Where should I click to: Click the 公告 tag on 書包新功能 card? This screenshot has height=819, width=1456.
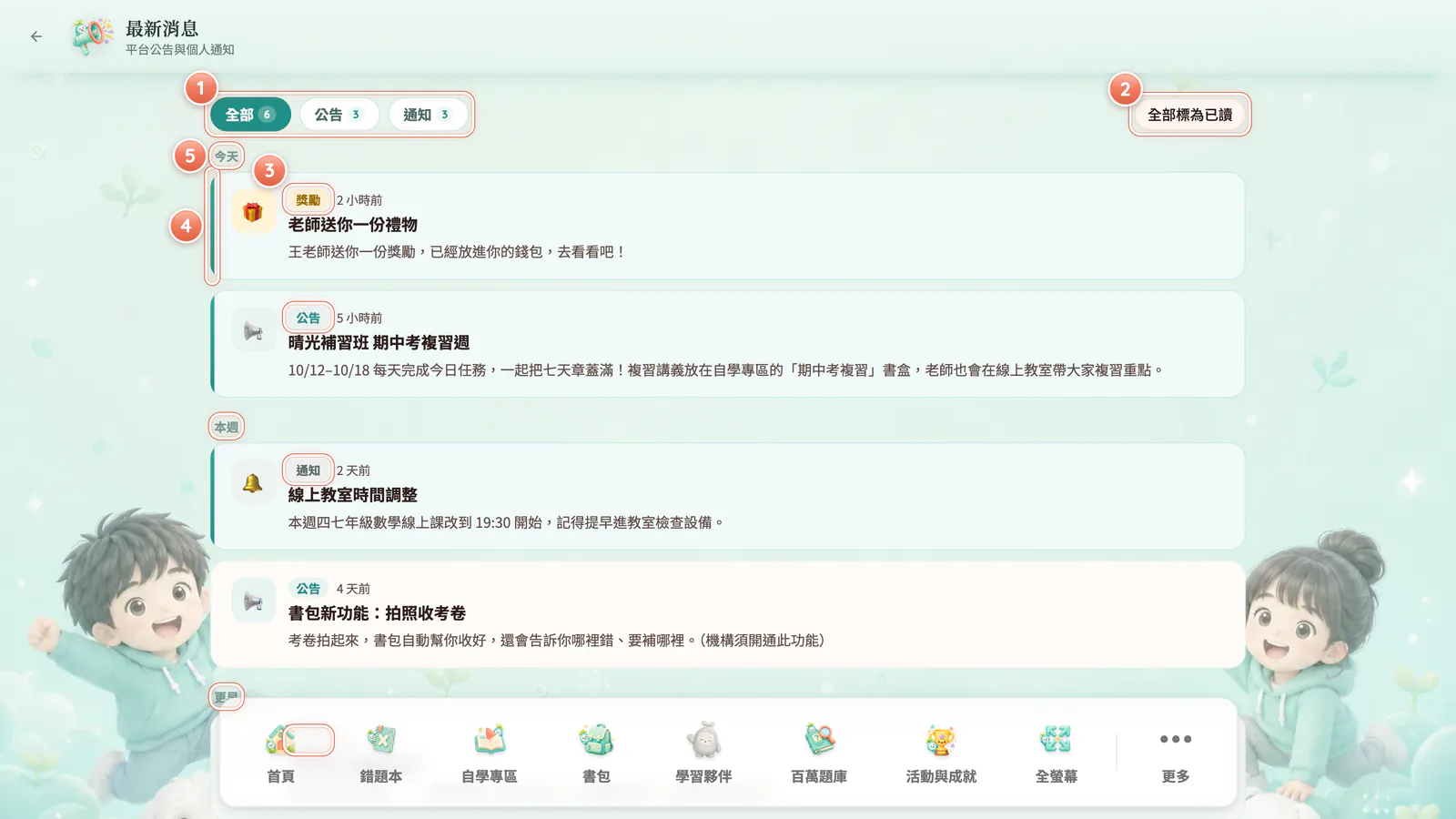click(x=308, y=589)
